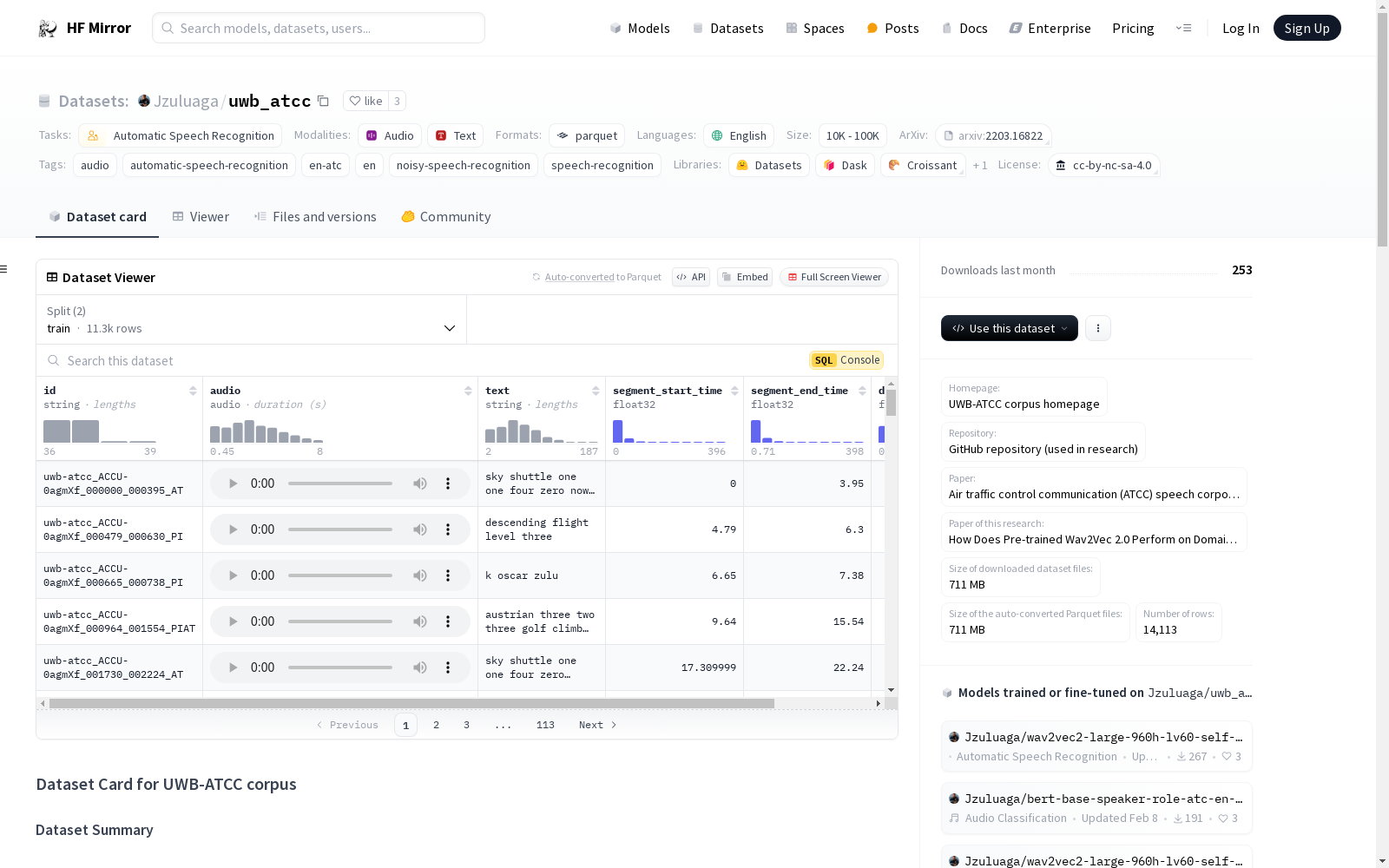Mute the audio in the second row

420,529
